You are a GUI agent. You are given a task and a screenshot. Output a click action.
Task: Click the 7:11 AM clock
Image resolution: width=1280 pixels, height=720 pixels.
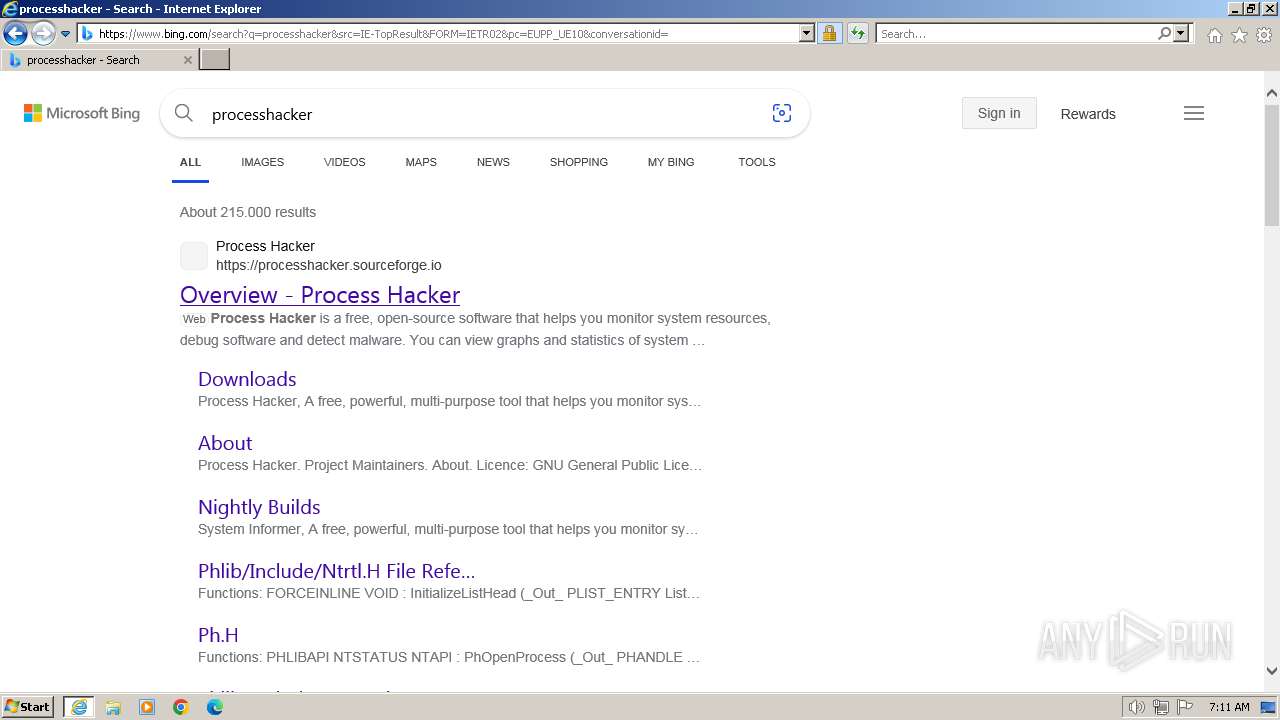tap(1230, 707)
